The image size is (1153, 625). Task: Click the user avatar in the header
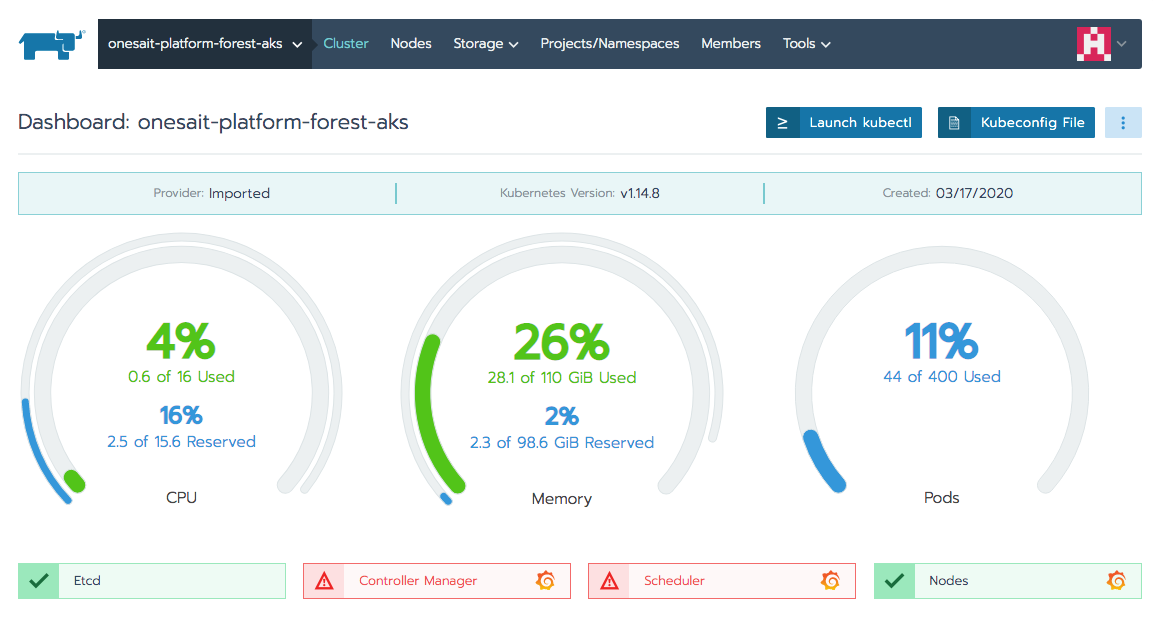pyautogui.click(x=1095, y=43)
